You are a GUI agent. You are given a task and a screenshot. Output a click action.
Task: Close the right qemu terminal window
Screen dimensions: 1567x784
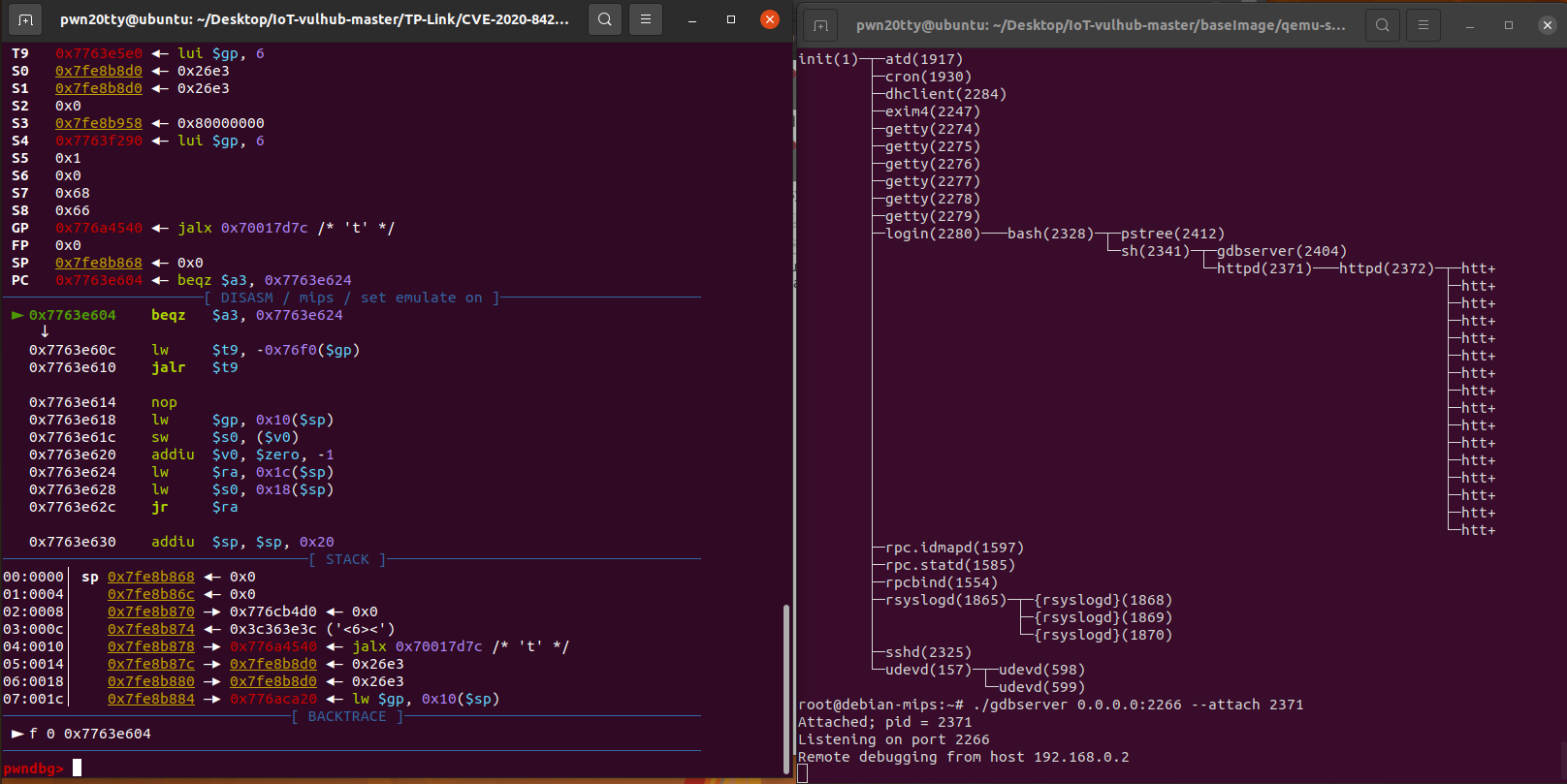pos(1548,25)
